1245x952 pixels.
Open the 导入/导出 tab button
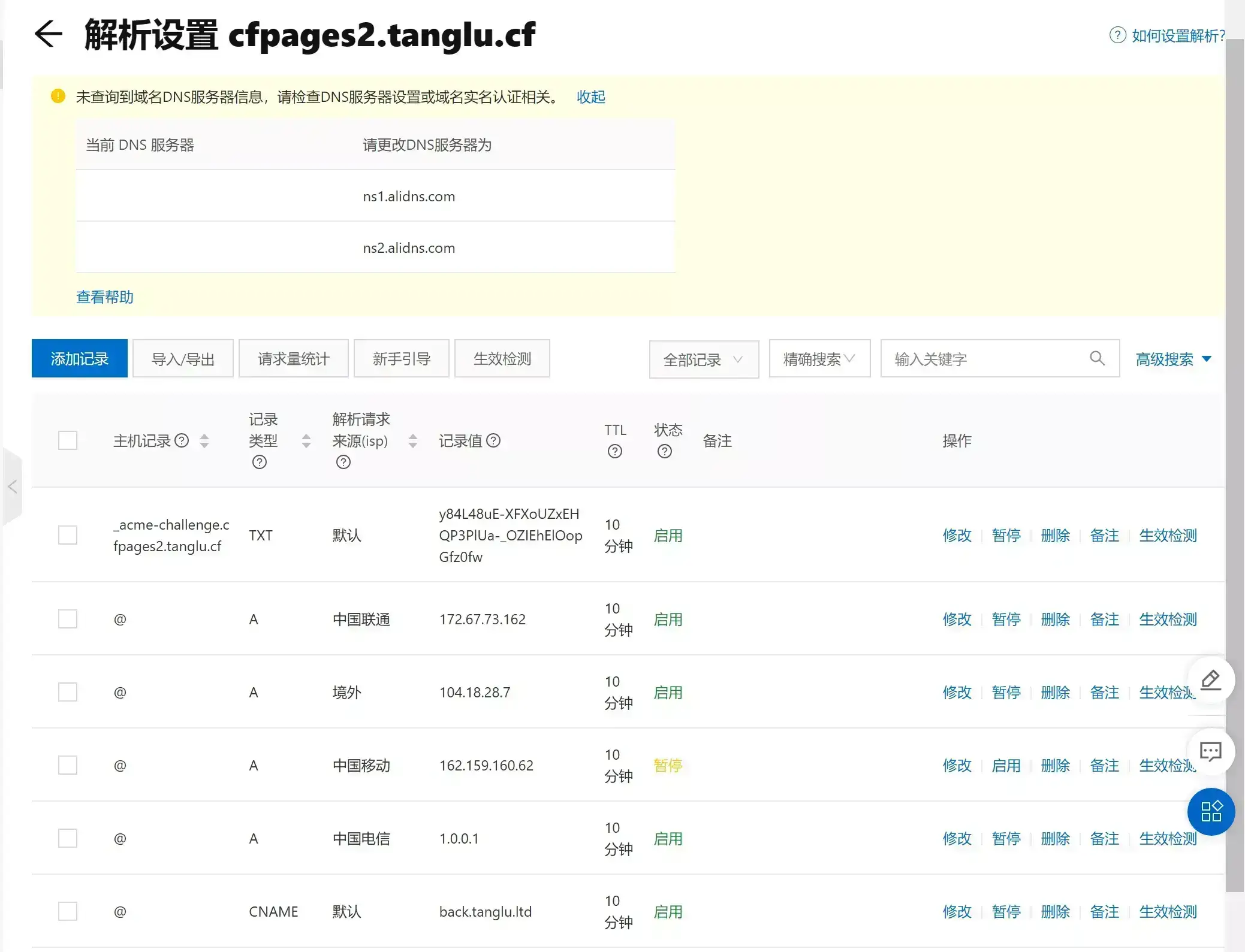coord(183,358)
